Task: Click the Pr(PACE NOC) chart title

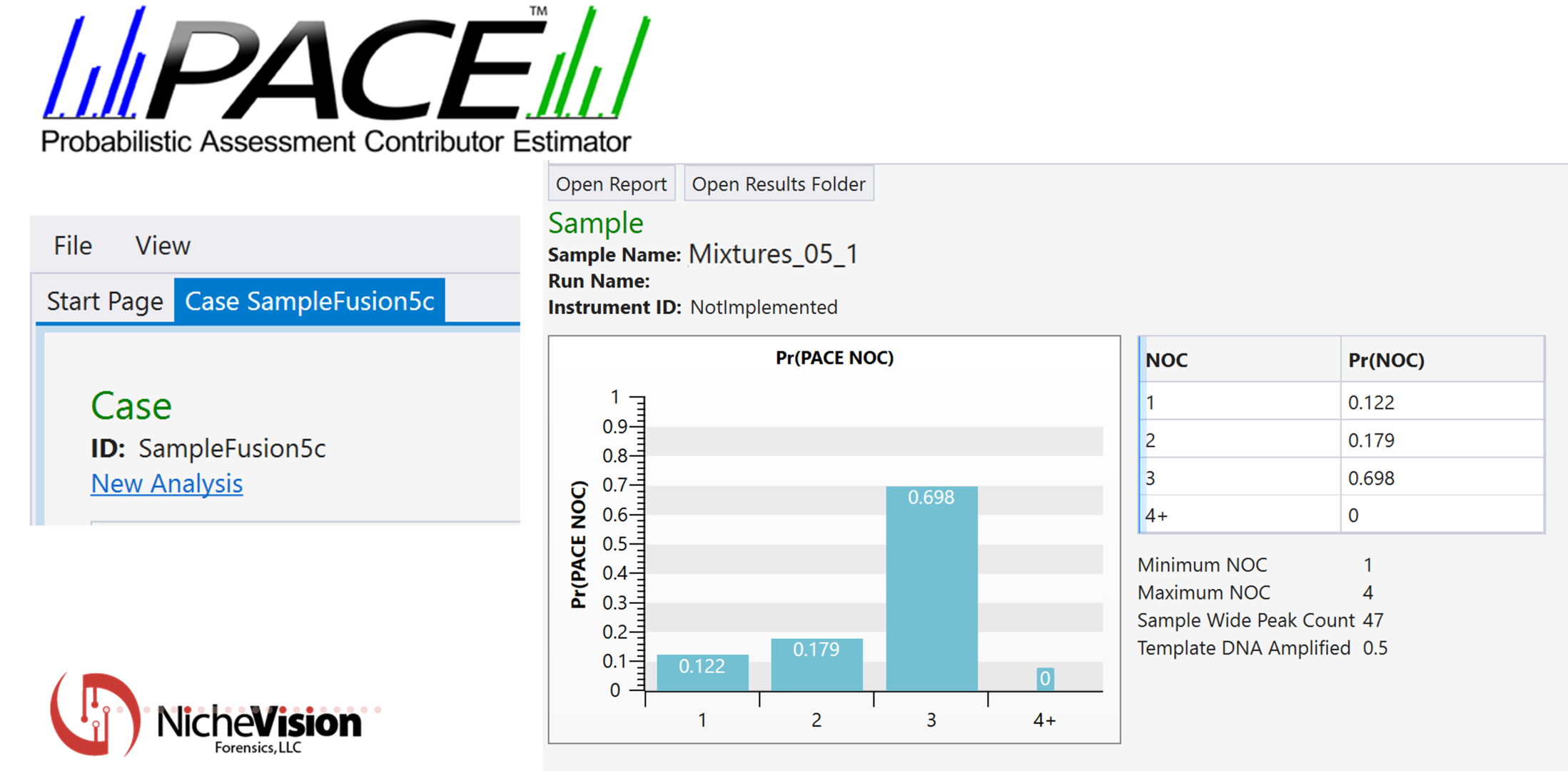Action: (834, 358)
